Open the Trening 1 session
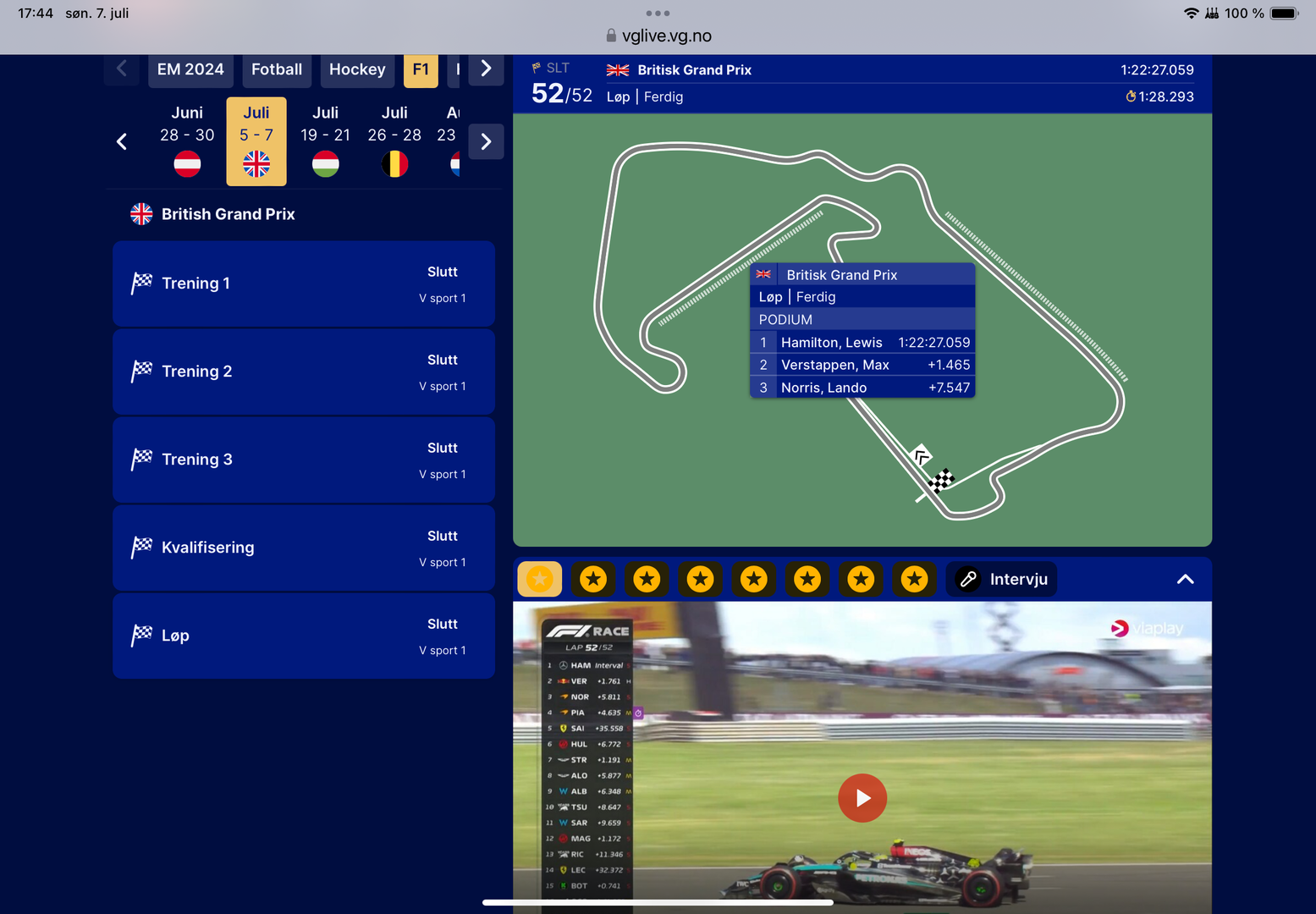This screenshot has height=914, width=1316. [304, 284]
